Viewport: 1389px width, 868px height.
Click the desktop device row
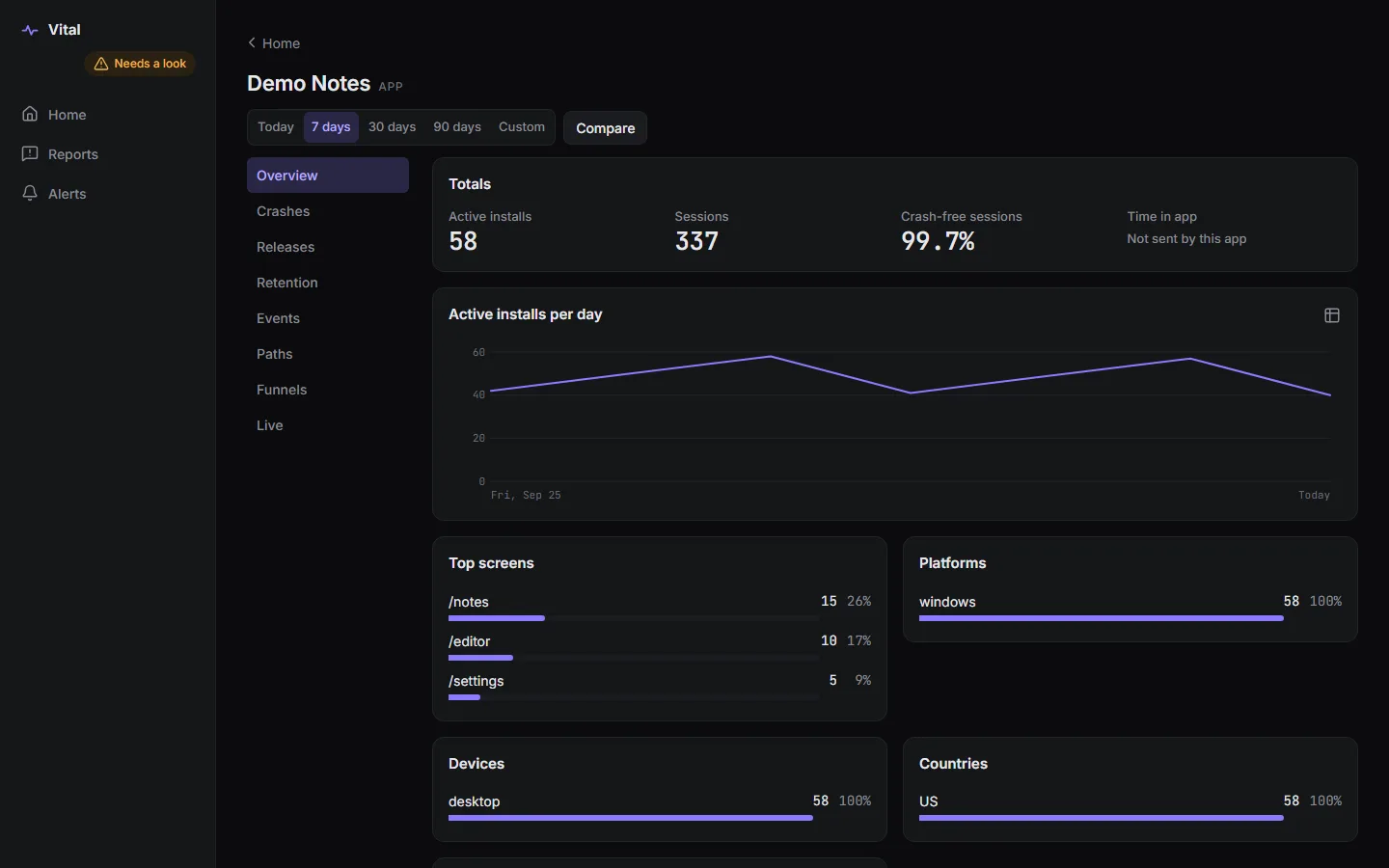point(660,806)
